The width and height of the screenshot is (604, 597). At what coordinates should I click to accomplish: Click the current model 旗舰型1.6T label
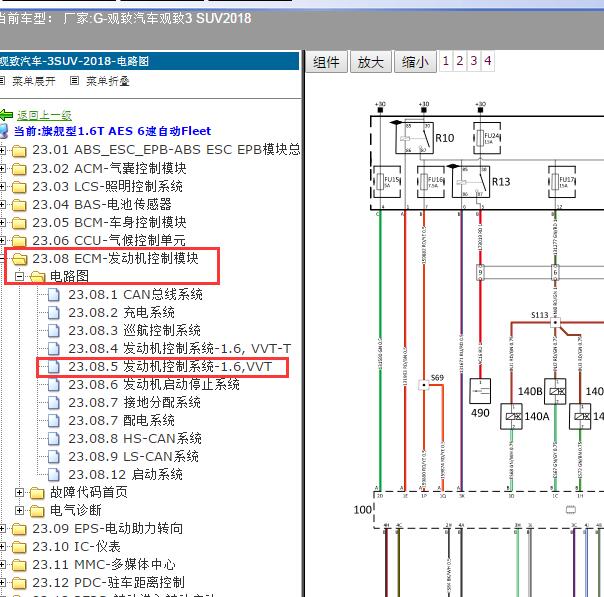coord(112,131)
